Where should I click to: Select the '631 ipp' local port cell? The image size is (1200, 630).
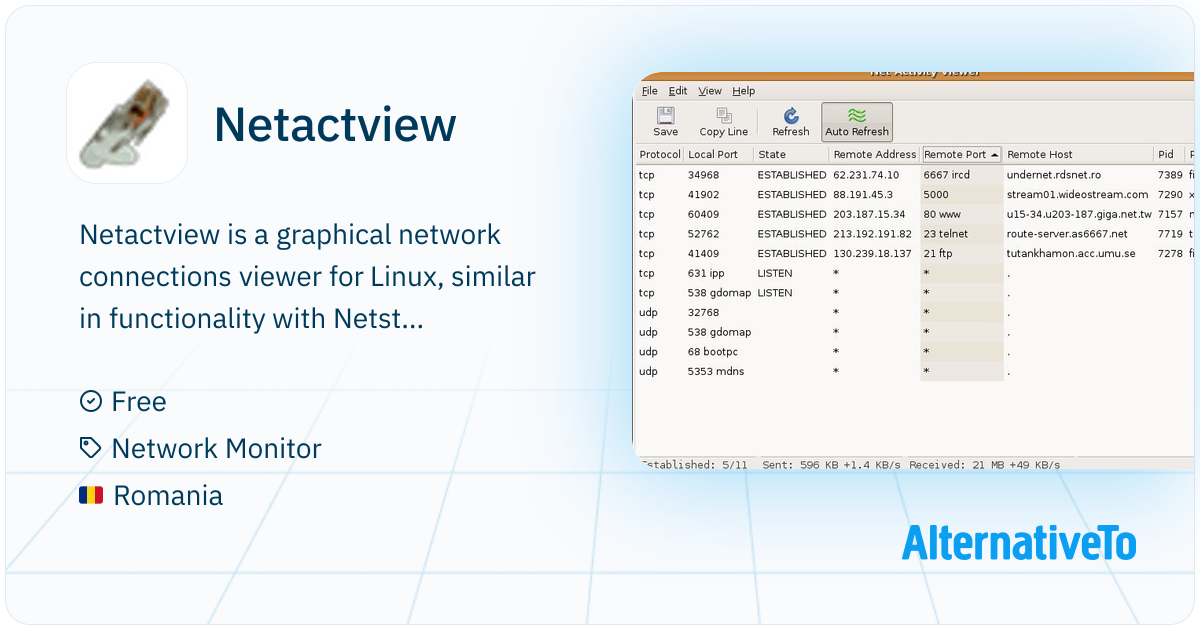tap(706, 273)
